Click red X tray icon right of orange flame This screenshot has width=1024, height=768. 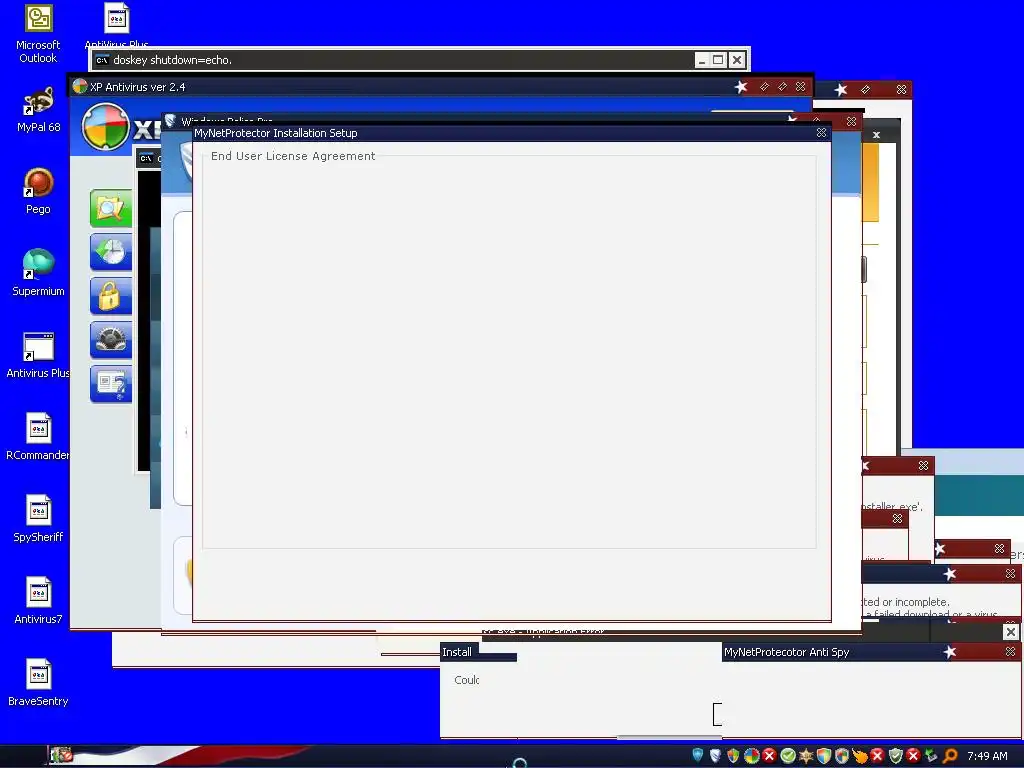(877, 756)
